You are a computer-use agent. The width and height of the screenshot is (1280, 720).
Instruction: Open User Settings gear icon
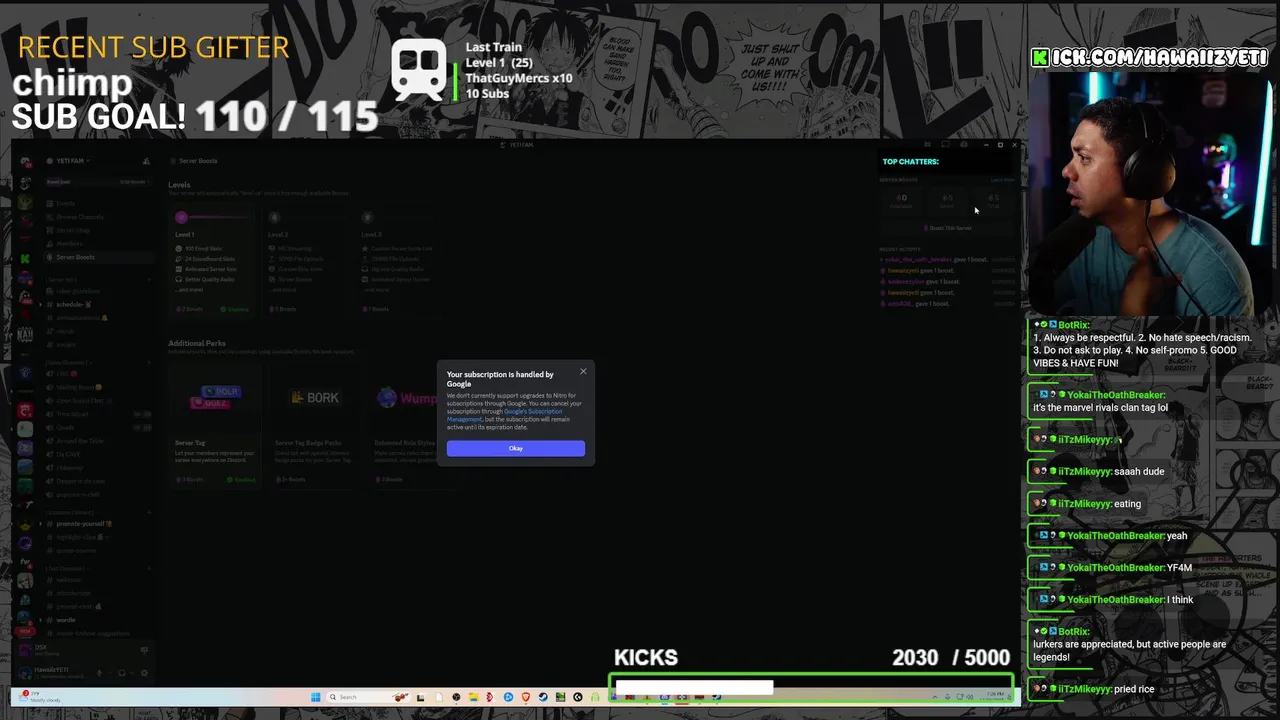[144, 673]
